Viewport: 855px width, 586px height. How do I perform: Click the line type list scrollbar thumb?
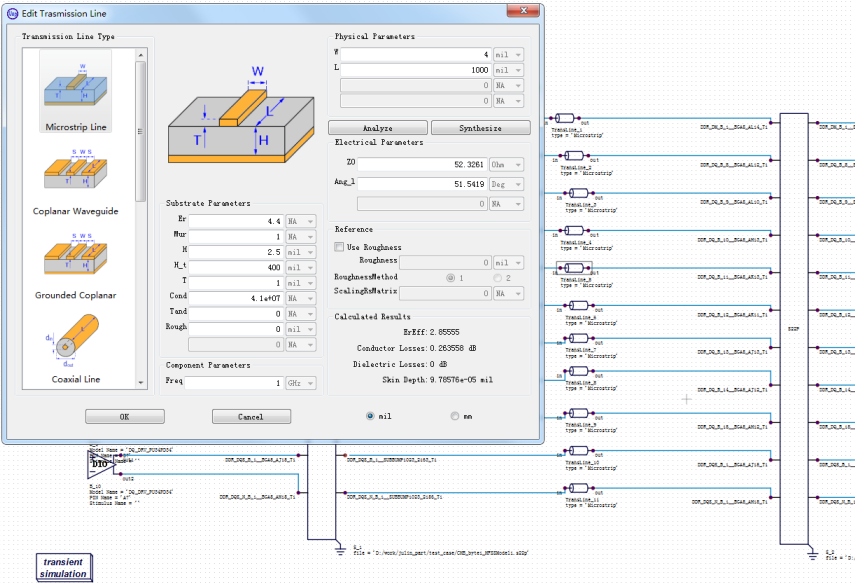point(141,131)
